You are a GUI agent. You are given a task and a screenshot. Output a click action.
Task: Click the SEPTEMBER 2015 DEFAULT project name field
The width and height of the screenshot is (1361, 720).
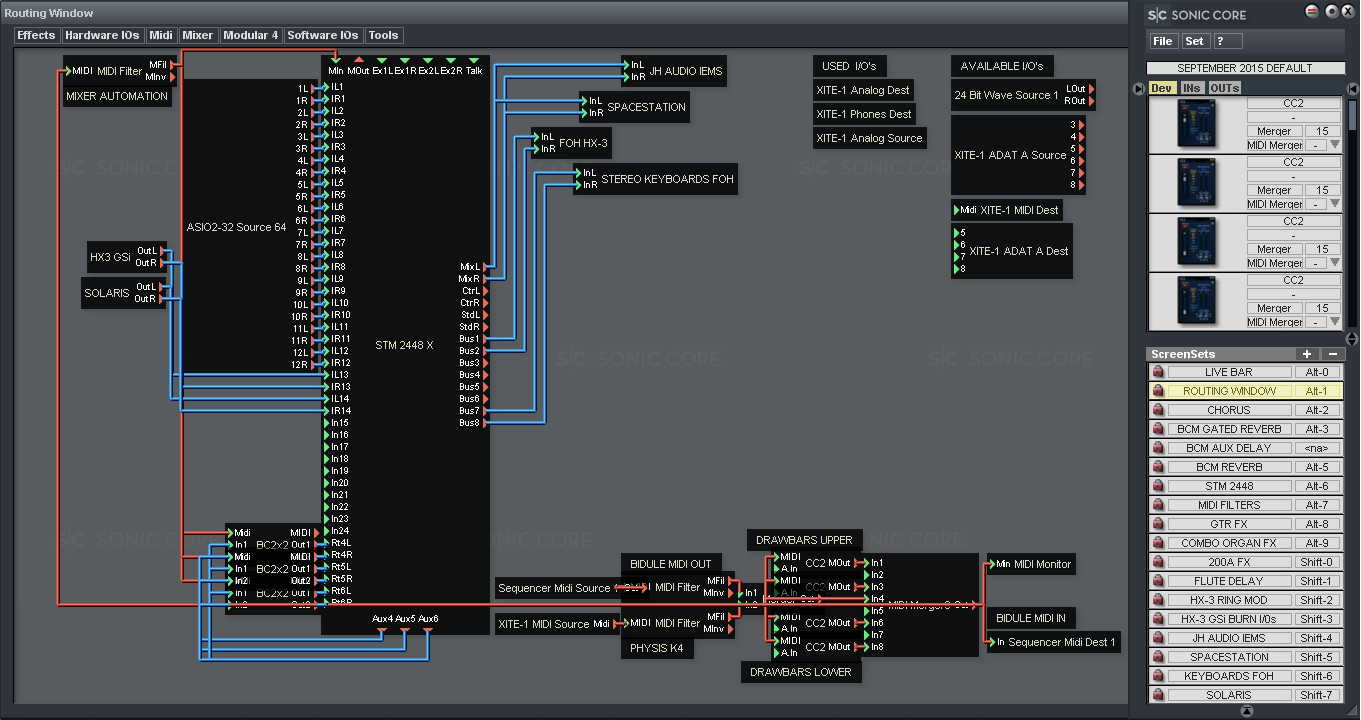coord(1245,68)
